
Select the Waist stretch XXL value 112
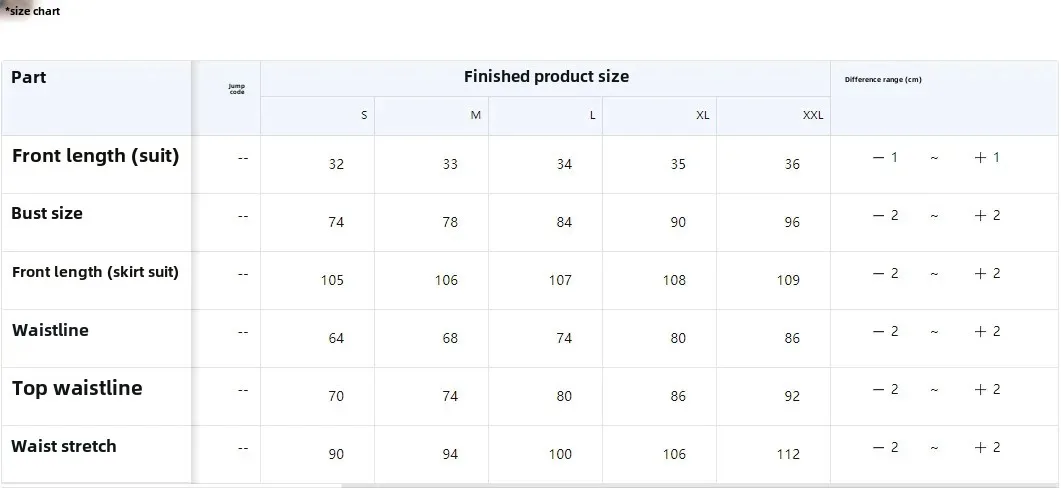[788, 454]
